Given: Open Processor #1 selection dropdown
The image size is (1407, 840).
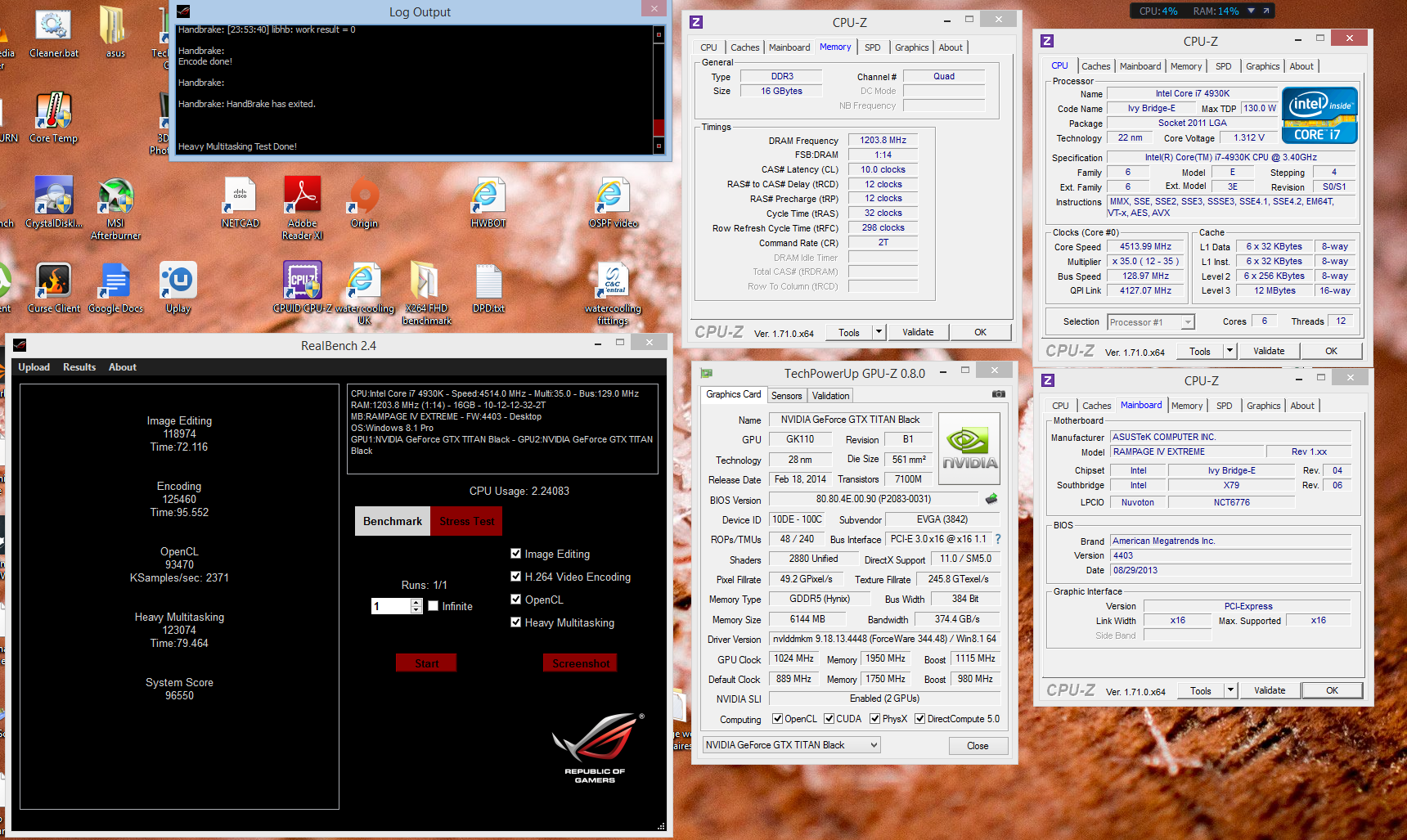Looking at the screenshot, I should click(1151, 322).
